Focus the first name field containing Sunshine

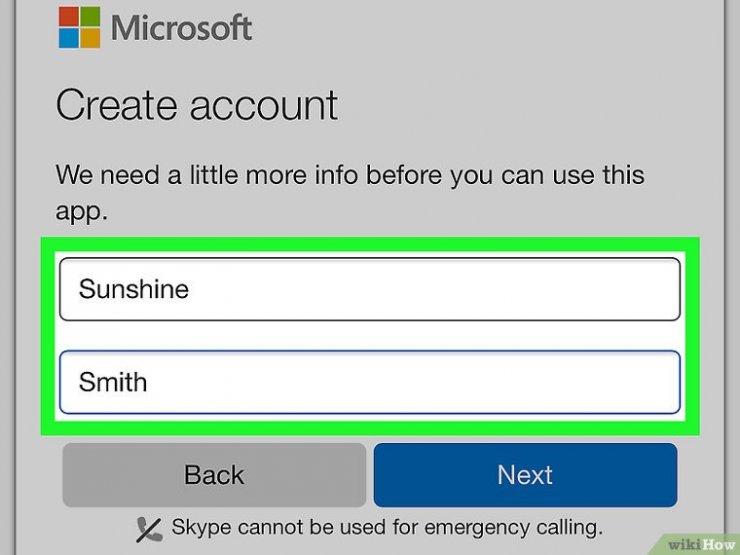(370, 289)
